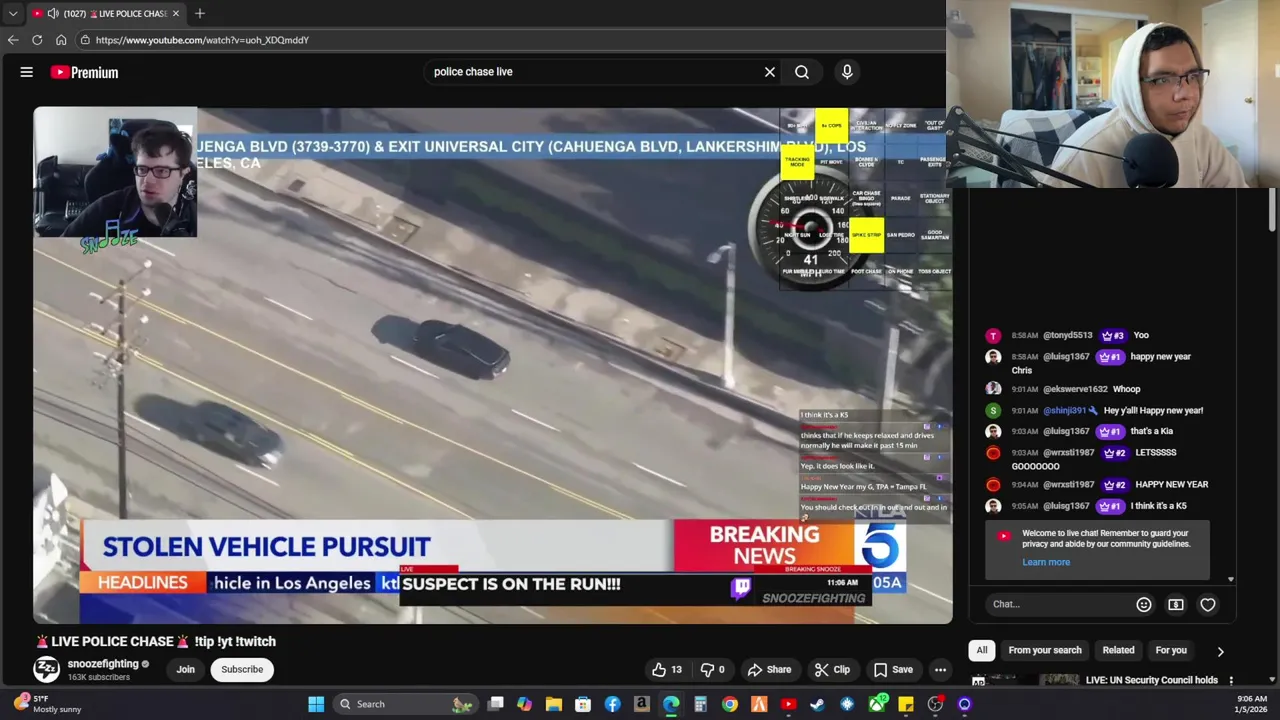Select the 'For you' filter chip

click(1171, 650)
